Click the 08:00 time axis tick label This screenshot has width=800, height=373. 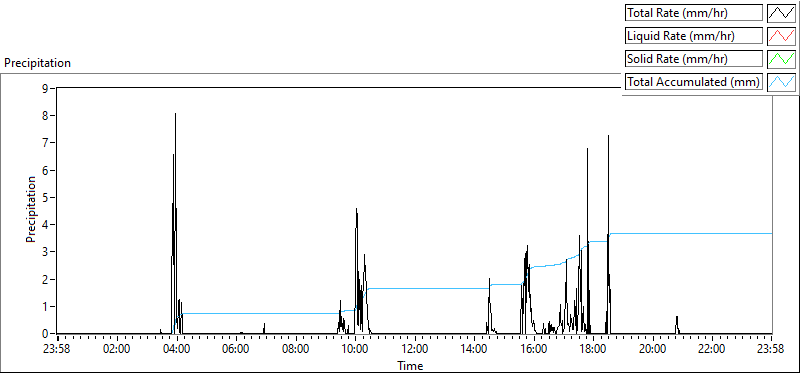tap(295, 350)
